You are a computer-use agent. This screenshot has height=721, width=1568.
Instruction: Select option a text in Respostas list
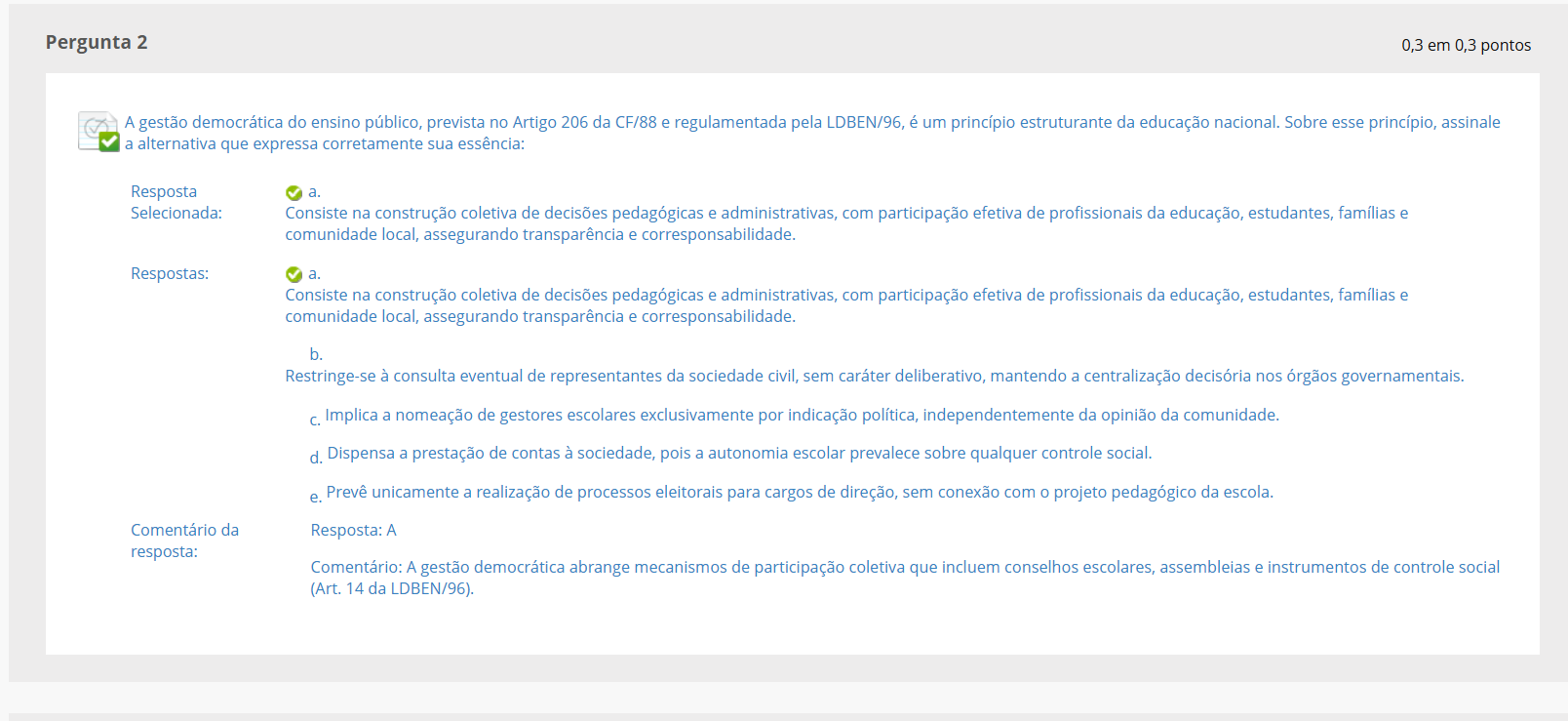point(845,305)
